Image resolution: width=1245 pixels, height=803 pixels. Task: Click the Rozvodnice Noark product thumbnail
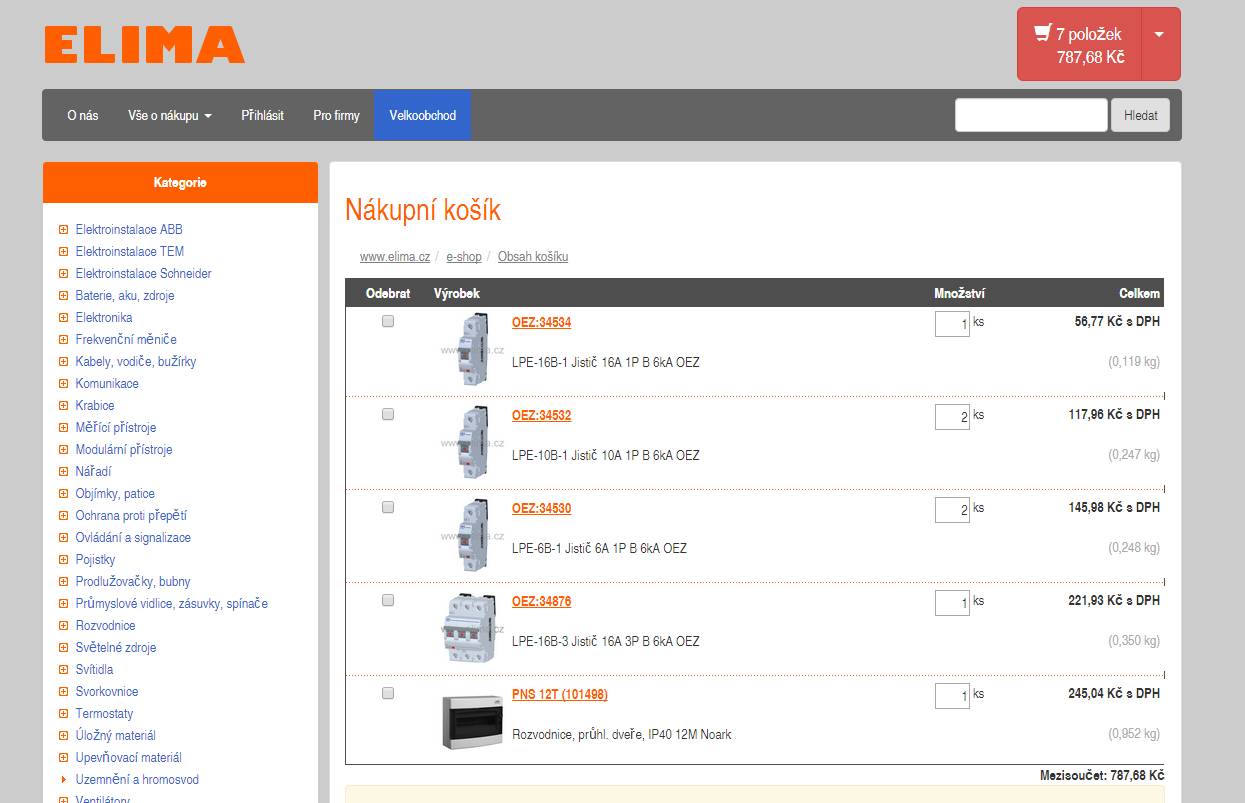pos(472,722)
